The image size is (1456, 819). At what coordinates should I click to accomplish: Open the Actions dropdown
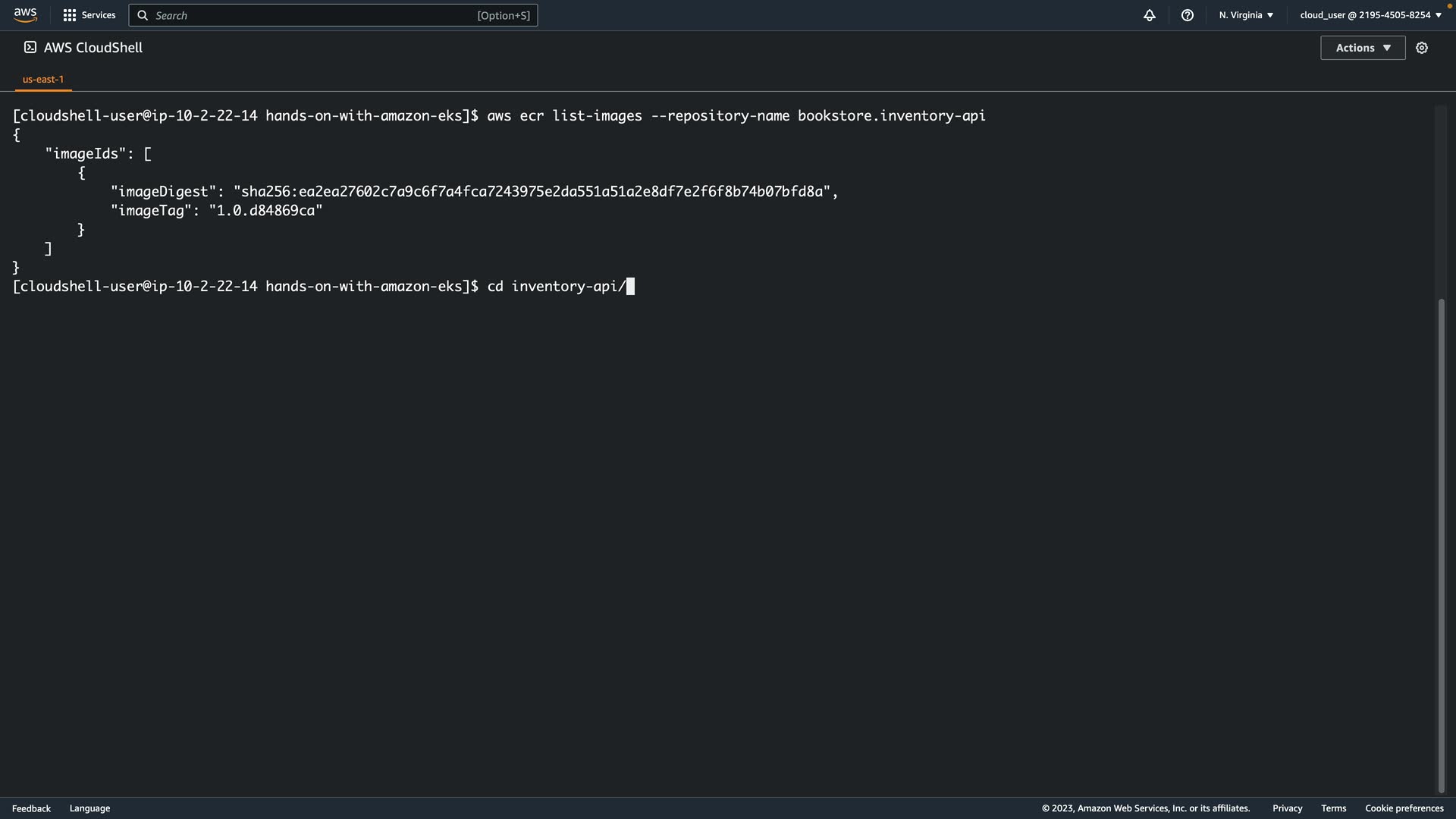pos(1363,48)
